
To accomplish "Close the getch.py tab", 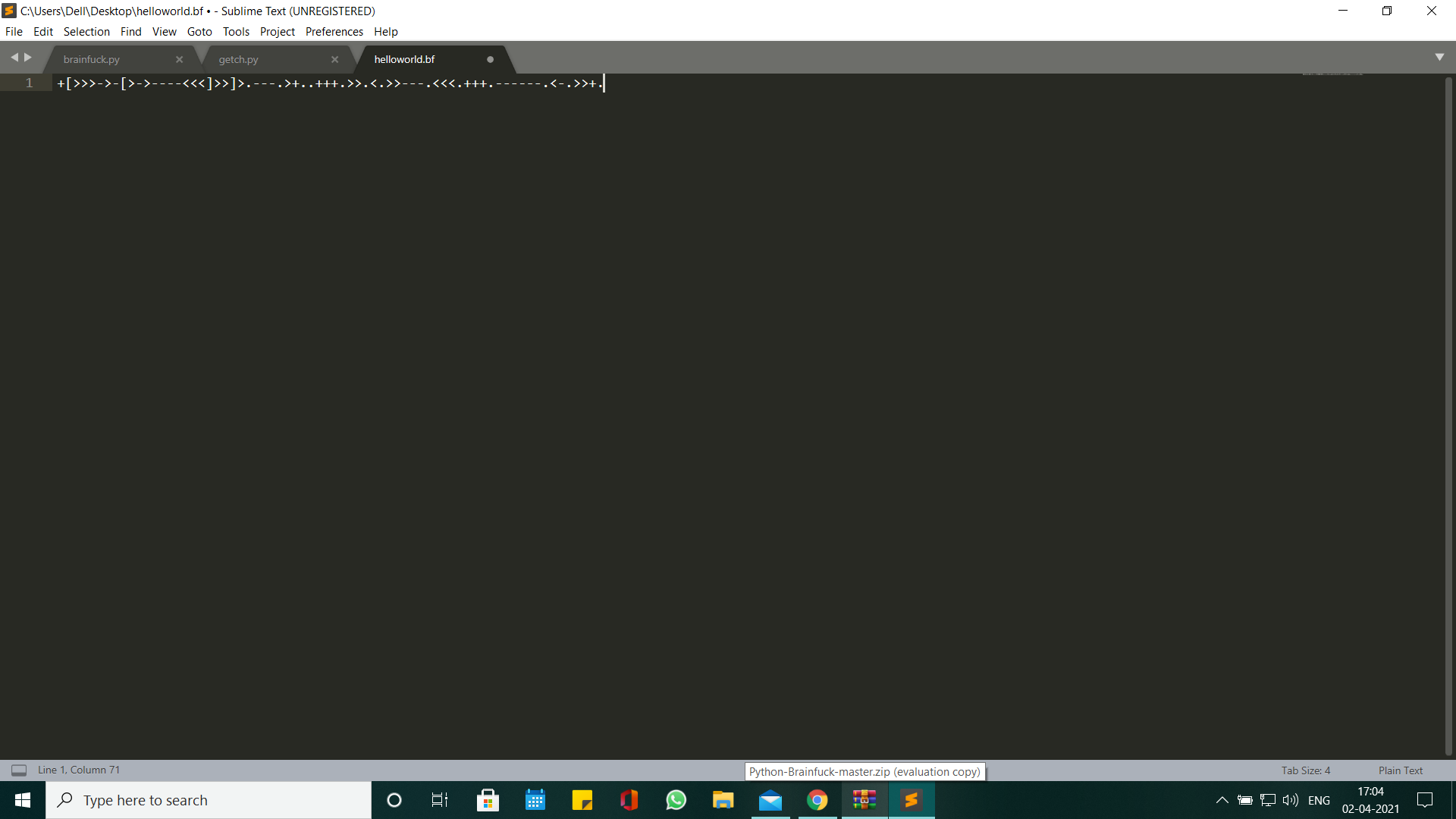I will point(335,60).
